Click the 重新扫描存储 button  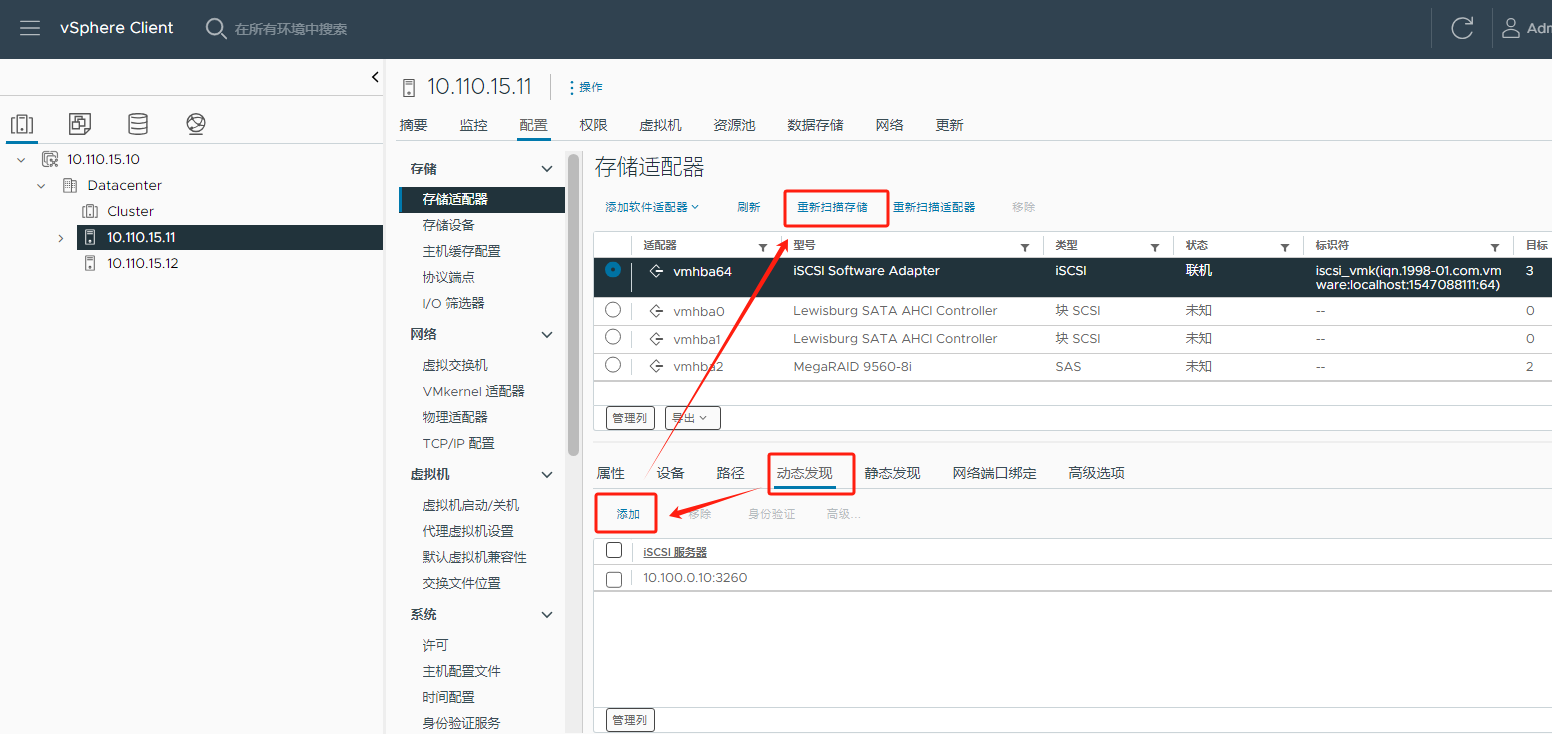831,208
